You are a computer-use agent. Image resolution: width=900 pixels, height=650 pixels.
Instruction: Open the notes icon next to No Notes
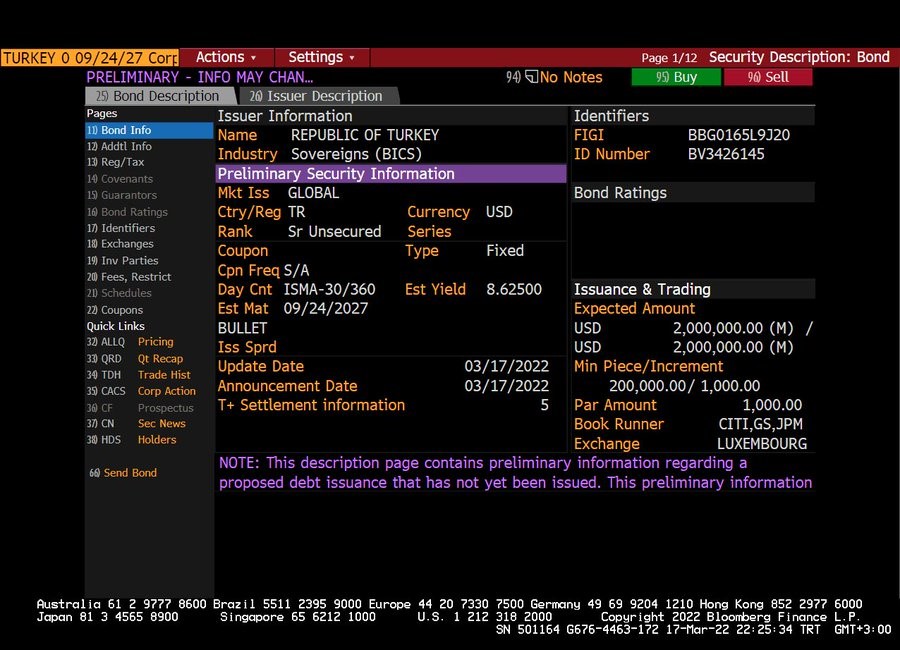[532, 77]
